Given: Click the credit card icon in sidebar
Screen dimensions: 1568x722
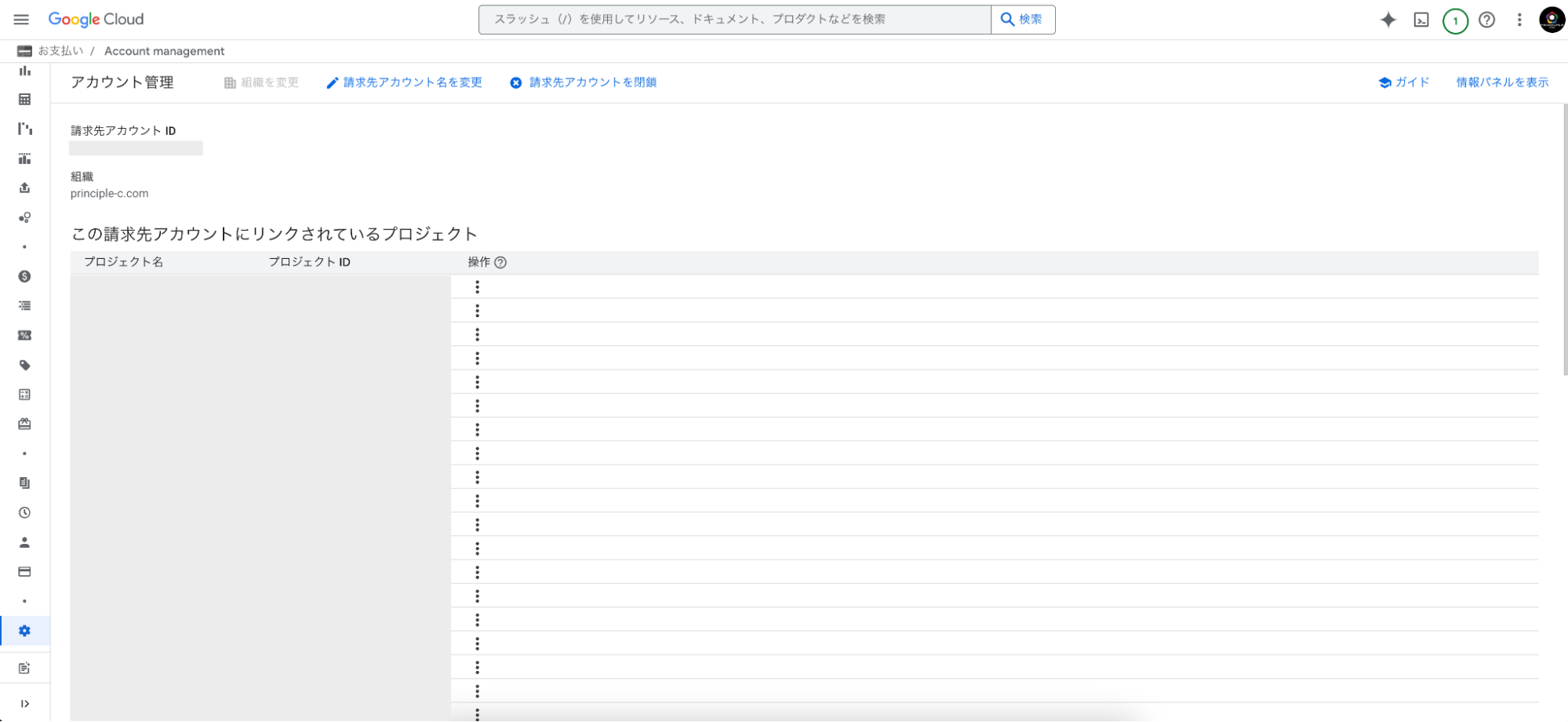Looking at the screenshot, I should pyautogui.click(x=25, y=572).
